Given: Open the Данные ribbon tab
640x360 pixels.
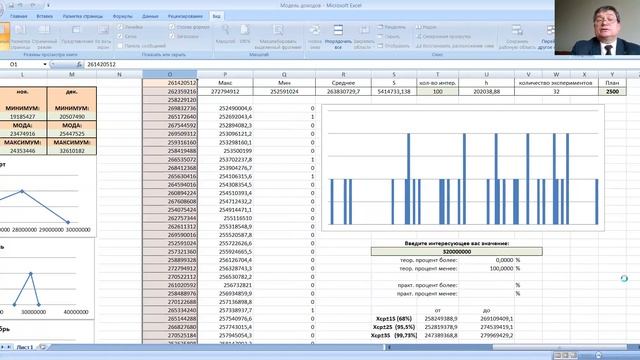Looking at the screenshot, I should click(x=150, y=16).
